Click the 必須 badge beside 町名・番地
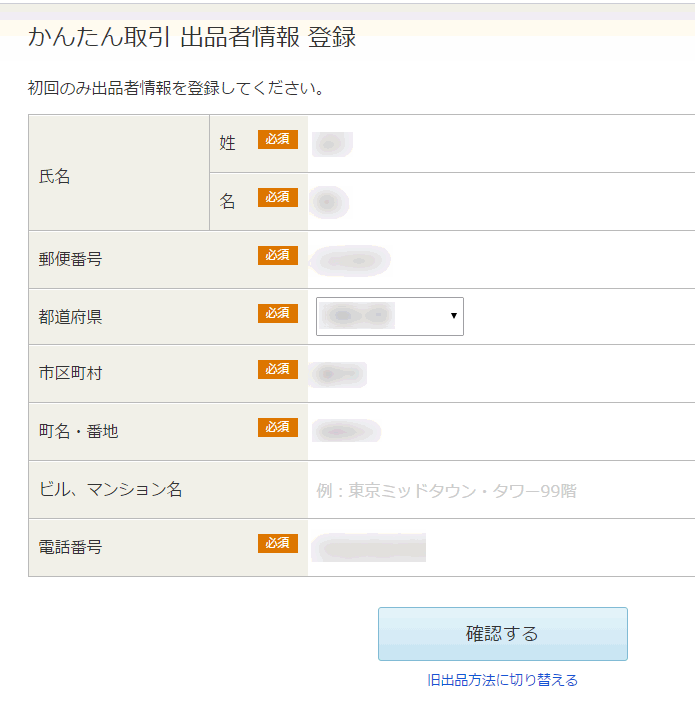This screenshot has height=711, width=695. pos(277,428)
